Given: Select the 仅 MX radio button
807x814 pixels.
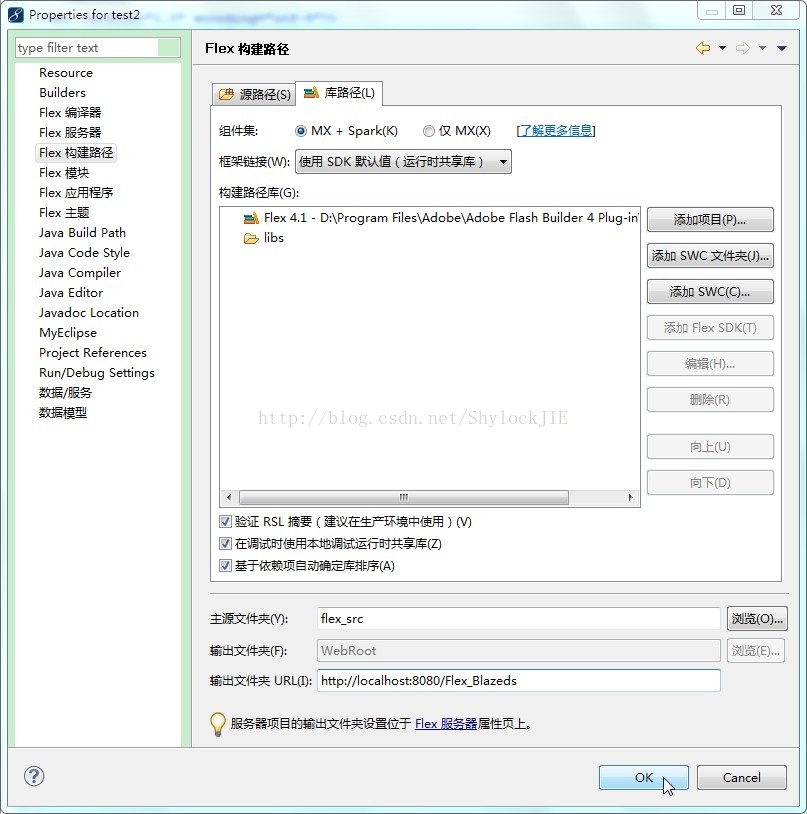Looking at the screenshot, I should tap(428, 131).
